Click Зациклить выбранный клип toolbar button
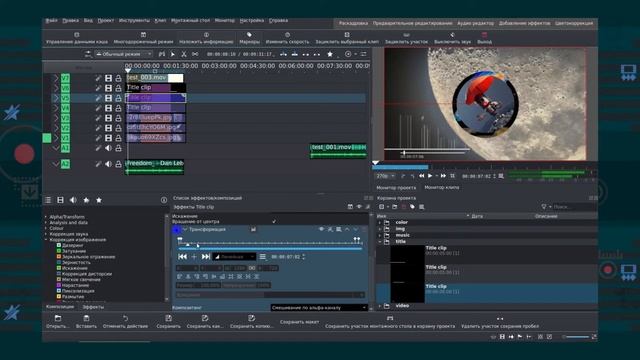The width and height of the screenshot is (640, 360). pos(347,38)
